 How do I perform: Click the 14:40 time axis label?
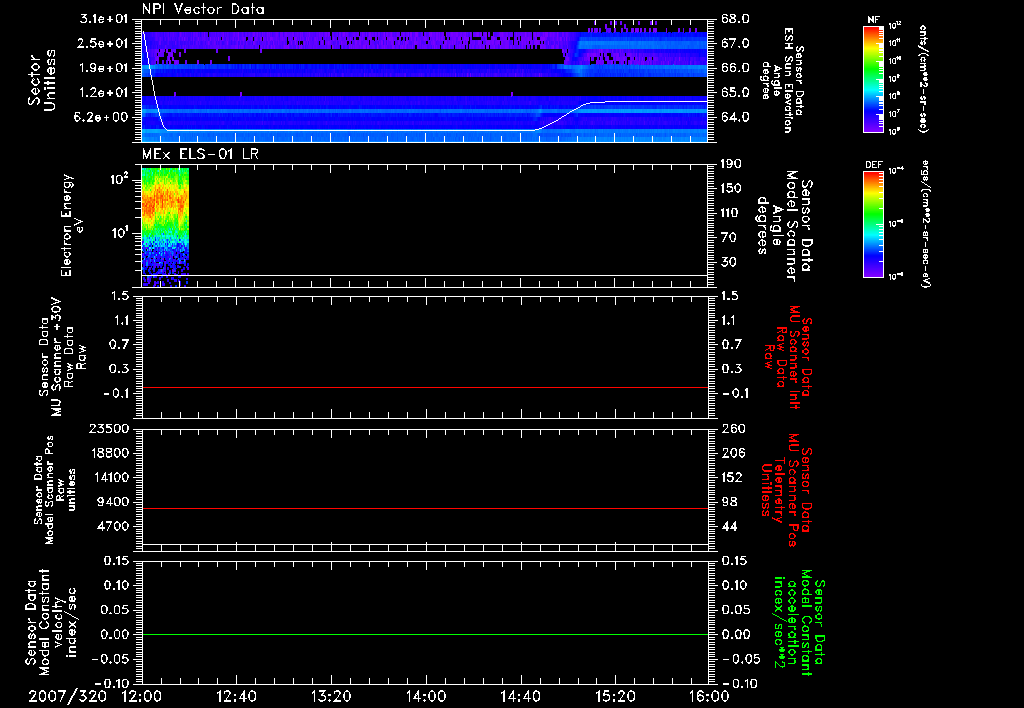coord(520,696)
